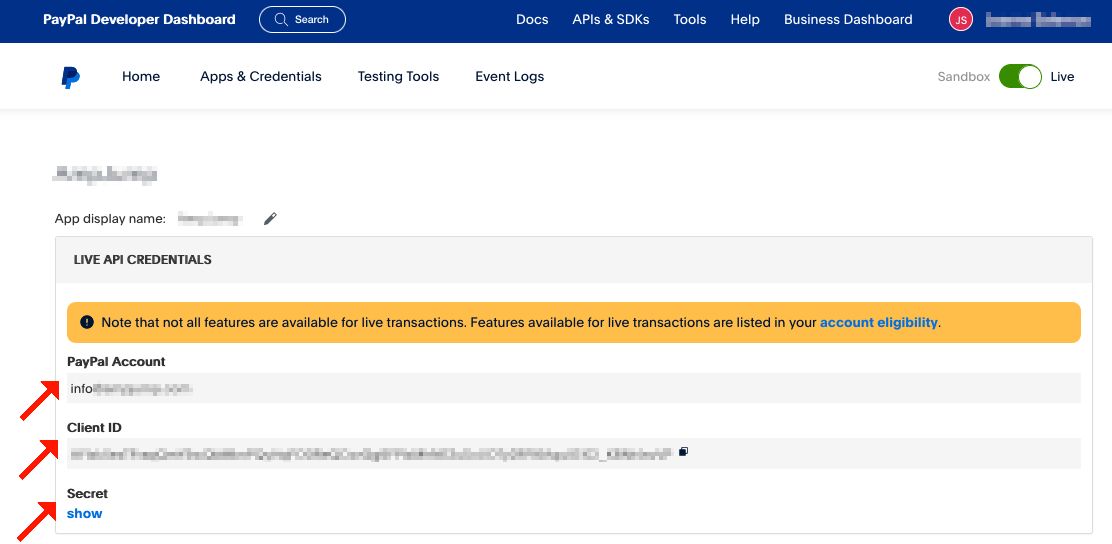1112x544 pixels.
Task: Click the Live label
Action: (x=1062, y=77)
